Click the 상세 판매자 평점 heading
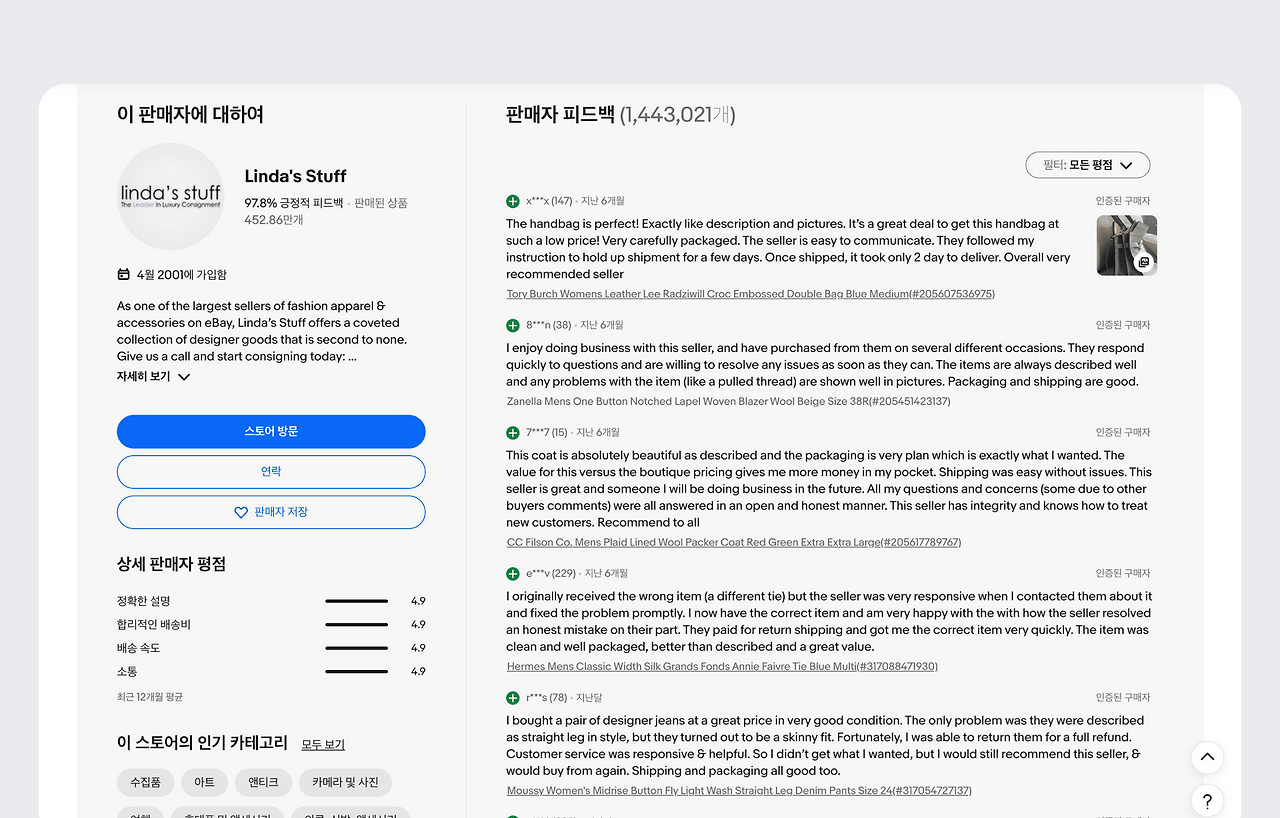 pos(171,564)
